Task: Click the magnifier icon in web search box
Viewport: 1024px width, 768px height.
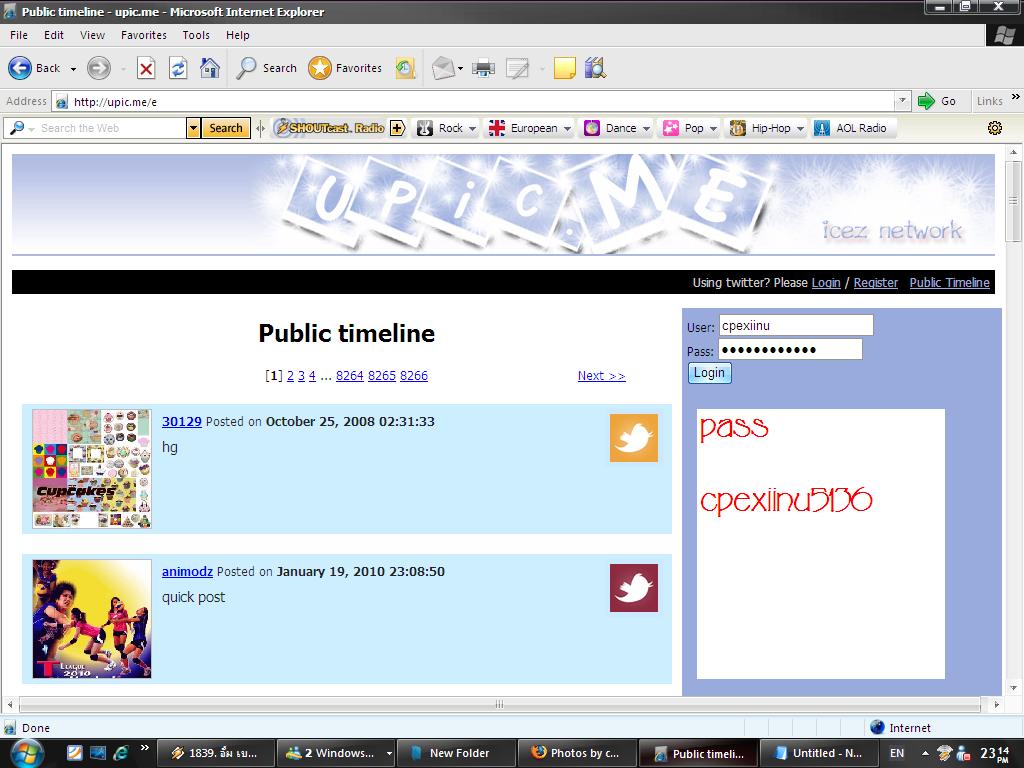Action: click(x=16, y=128)
